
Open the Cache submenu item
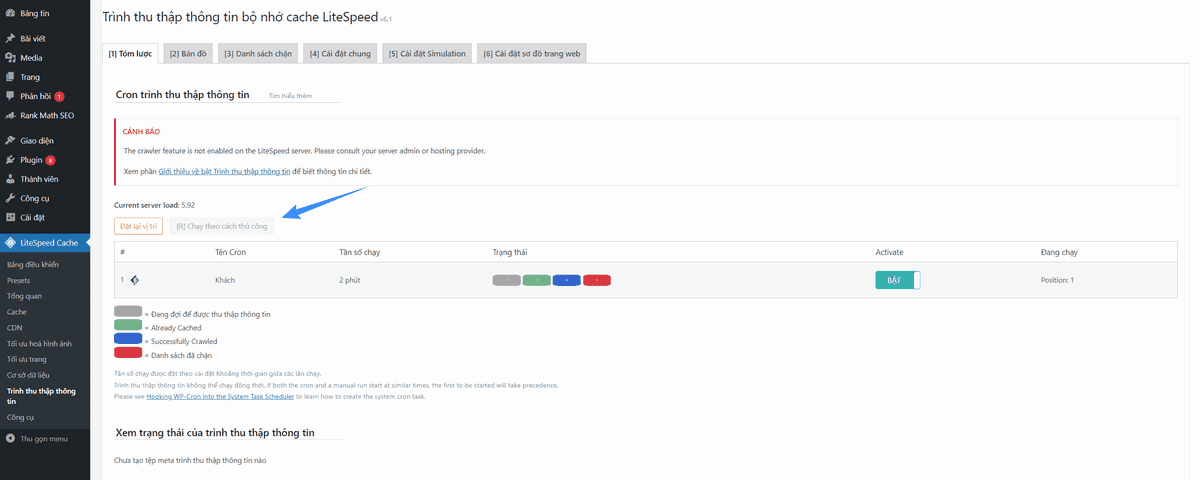tap(17, 312)
